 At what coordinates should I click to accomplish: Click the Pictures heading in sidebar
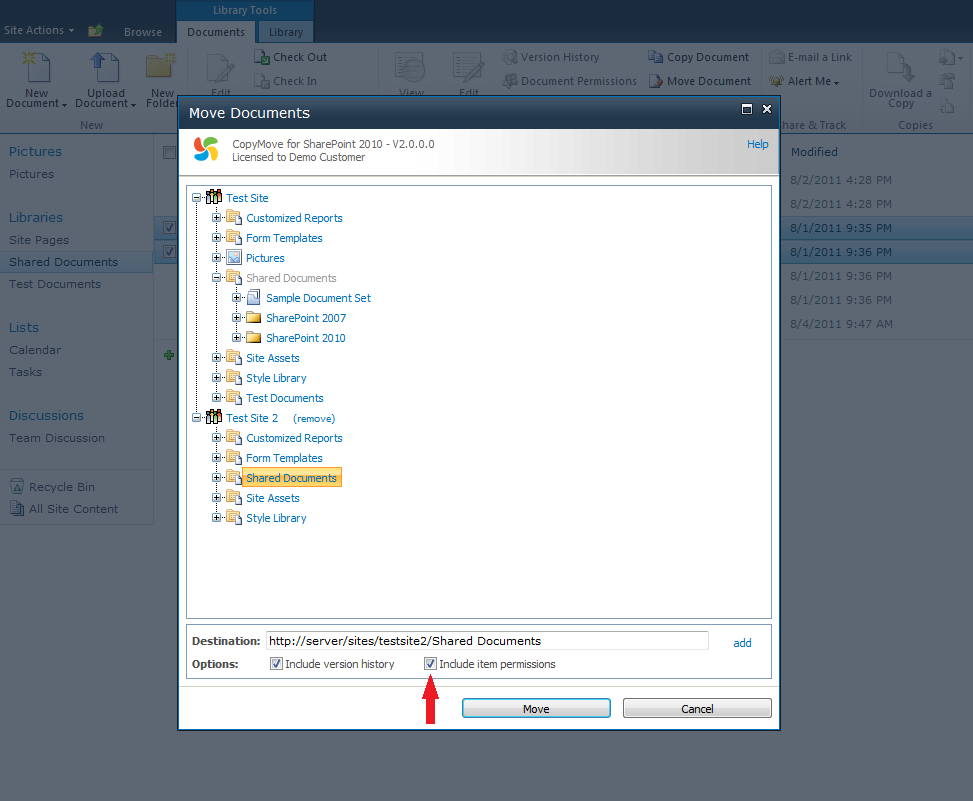[x=35, y=151]
